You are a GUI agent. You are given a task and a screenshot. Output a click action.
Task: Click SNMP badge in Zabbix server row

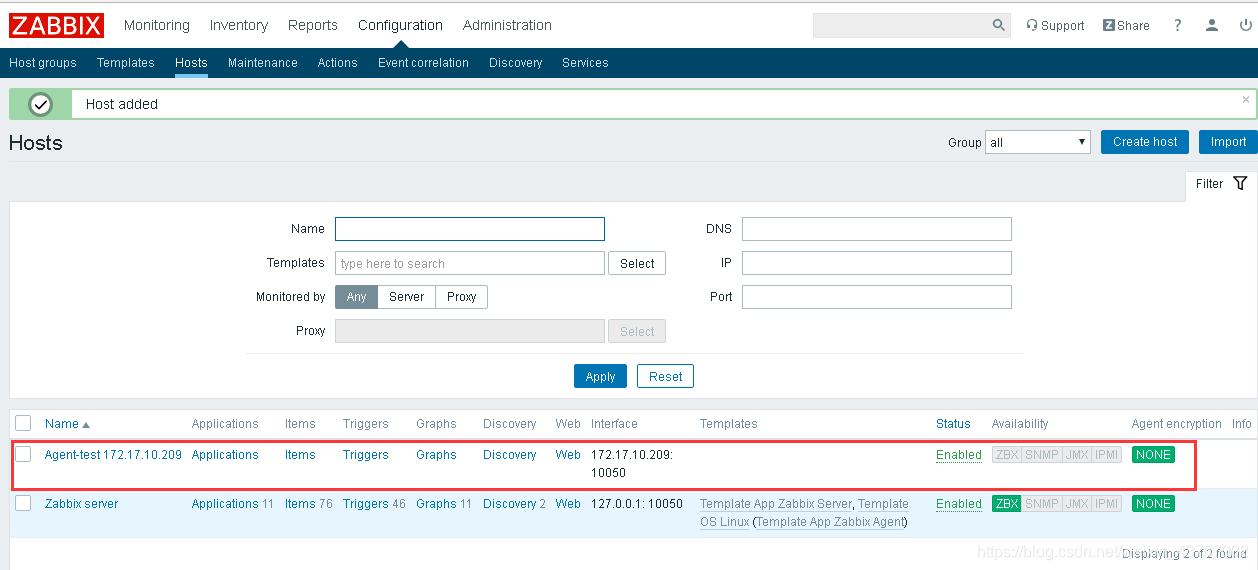(x=1041, y=504)
